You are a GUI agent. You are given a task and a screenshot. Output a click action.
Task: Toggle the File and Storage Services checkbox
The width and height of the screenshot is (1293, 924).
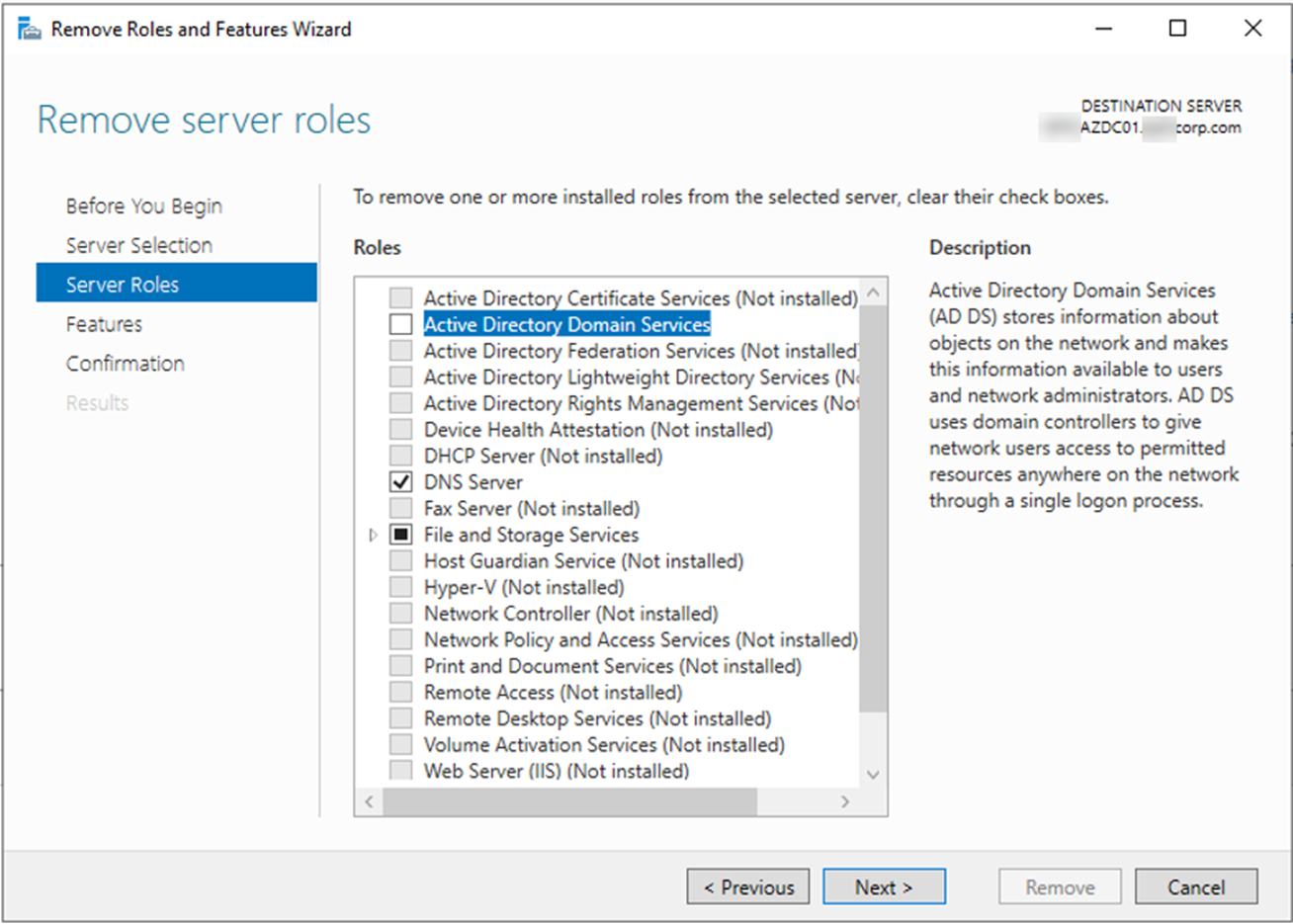[400, 535]
